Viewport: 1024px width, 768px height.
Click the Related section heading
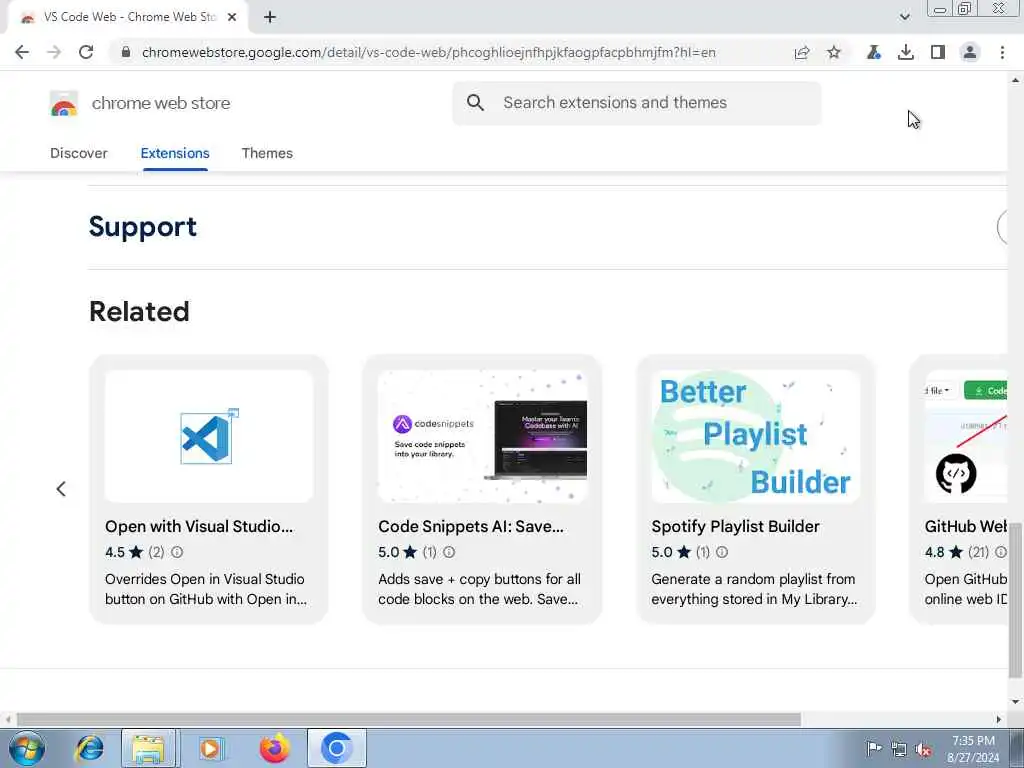click(x=139, y=312)
